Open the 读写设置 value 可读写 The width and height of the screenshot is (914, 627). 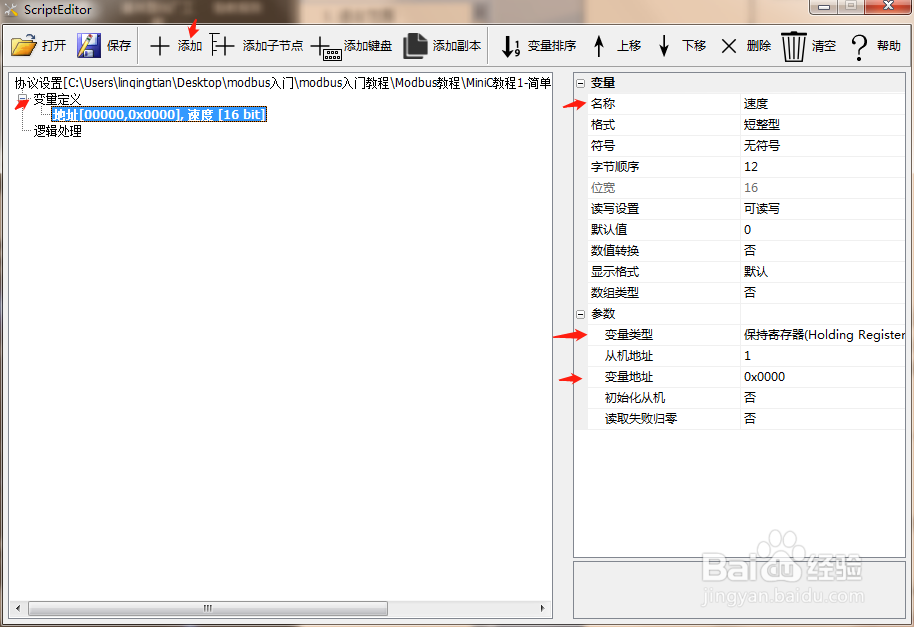(822, 209)
